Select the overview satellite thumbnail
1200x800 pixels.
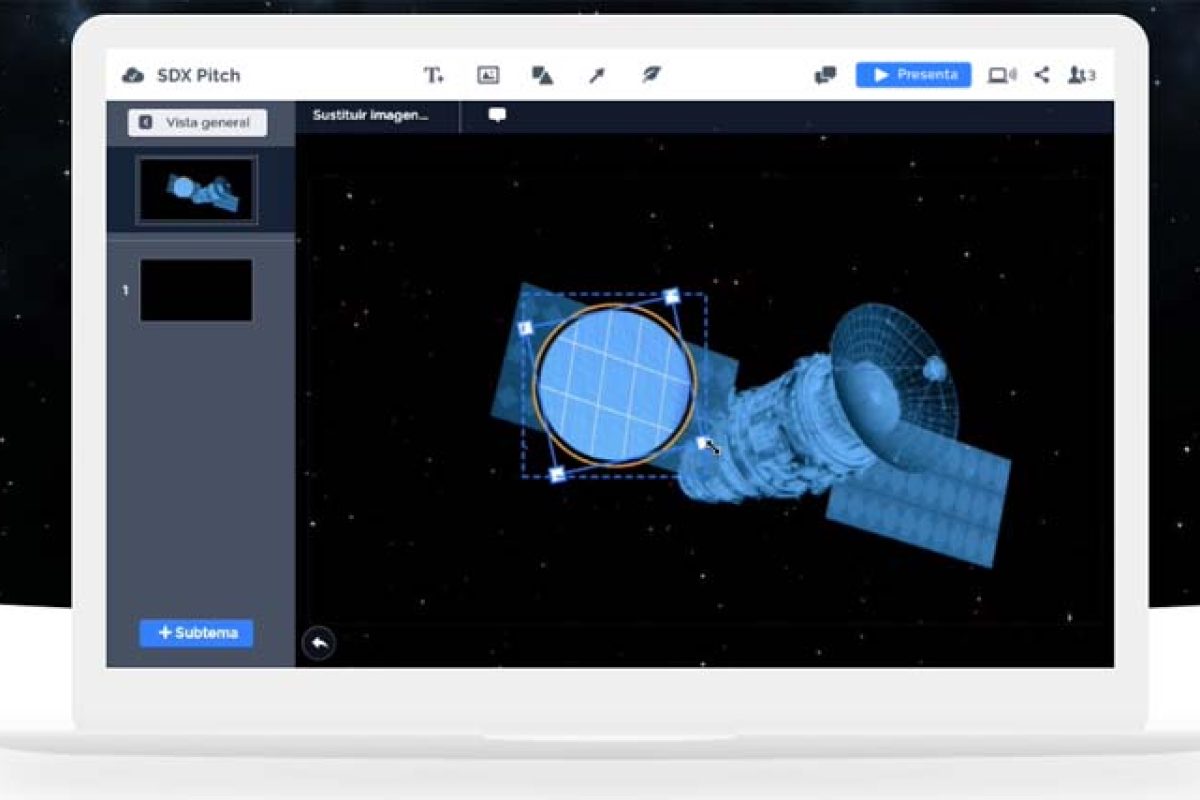197,189
